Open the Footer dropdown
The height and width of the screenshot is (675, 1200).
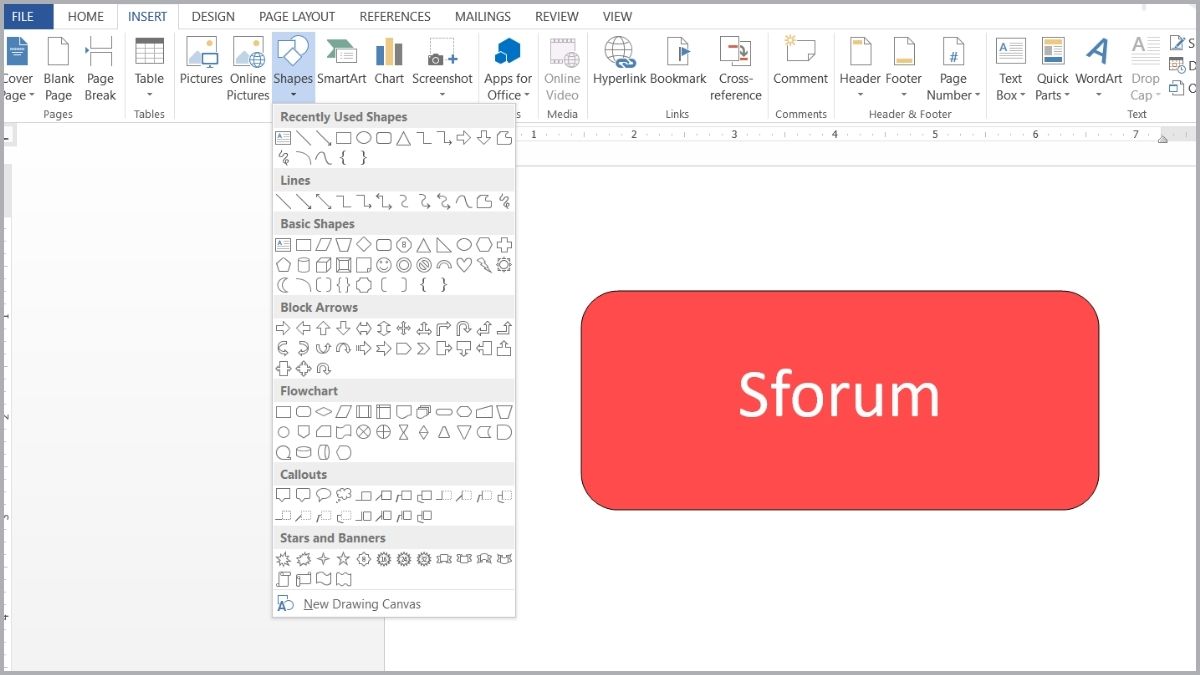[x=903, y=69]
